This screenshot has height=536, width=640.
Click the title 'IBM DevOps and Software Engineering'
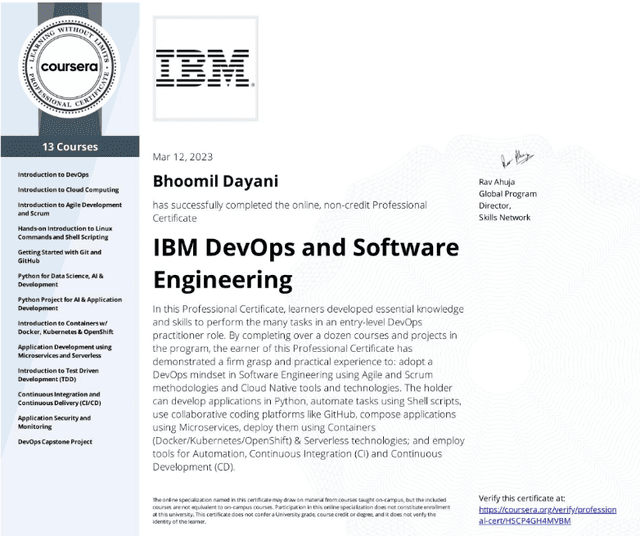pos(306,263)
